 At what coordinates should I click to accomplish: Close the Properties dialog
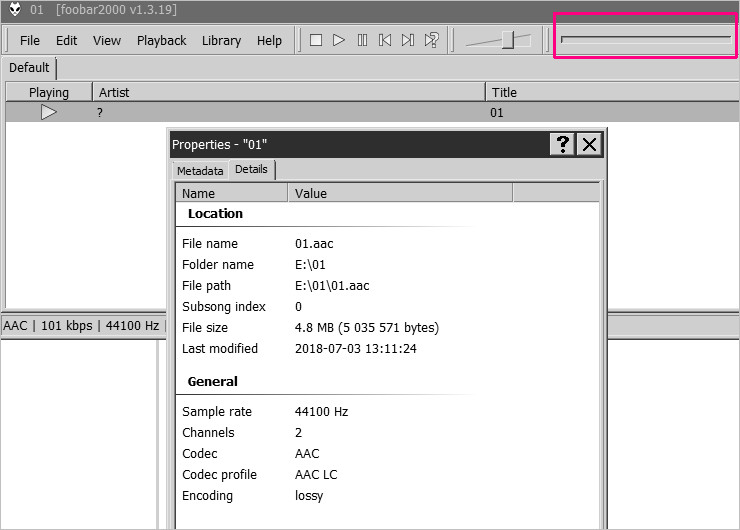tap(590, 144)
